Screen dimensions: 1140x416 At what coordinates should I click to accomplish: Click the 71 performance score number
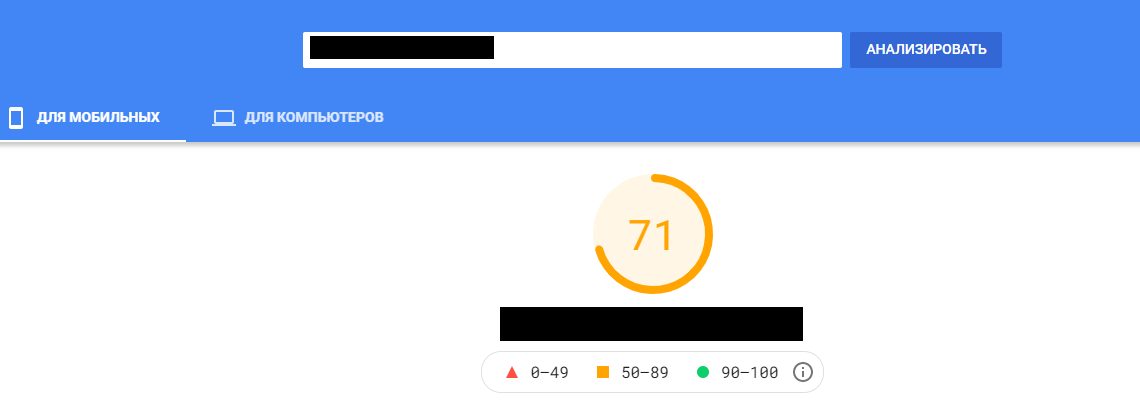(652, 235)
